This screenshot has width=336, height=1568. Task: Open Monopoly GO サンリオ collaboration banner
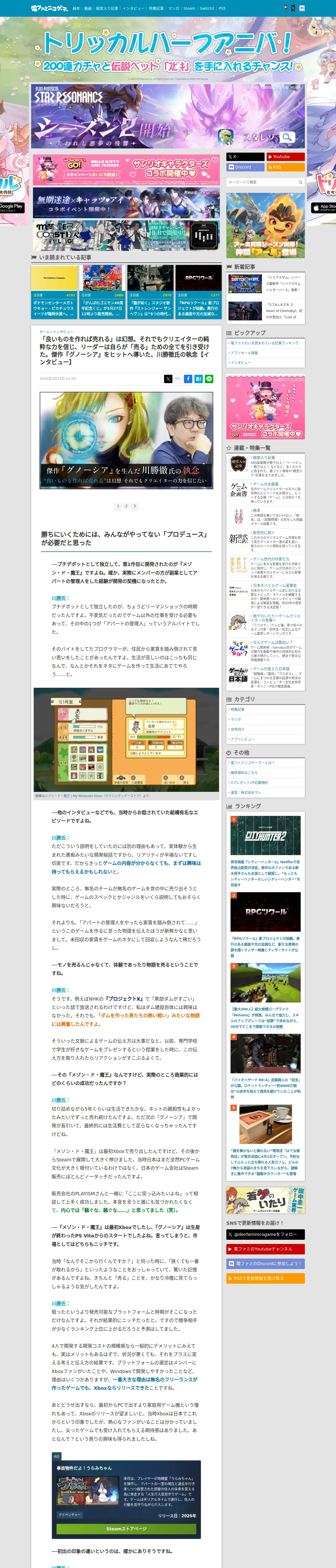126,170
